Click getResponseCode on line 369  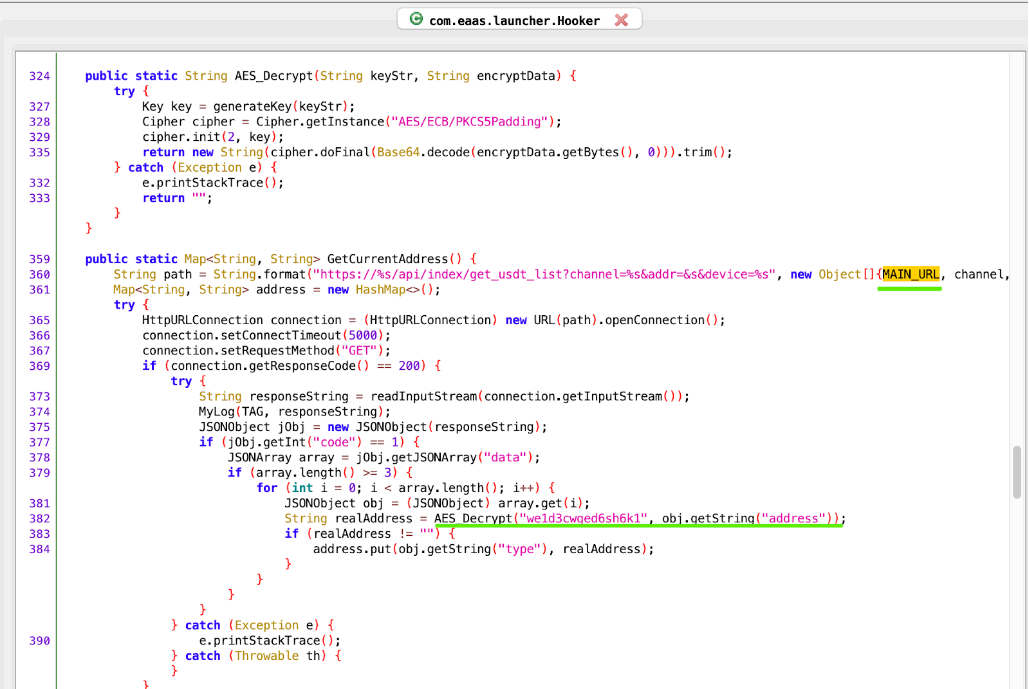(303, 366)
